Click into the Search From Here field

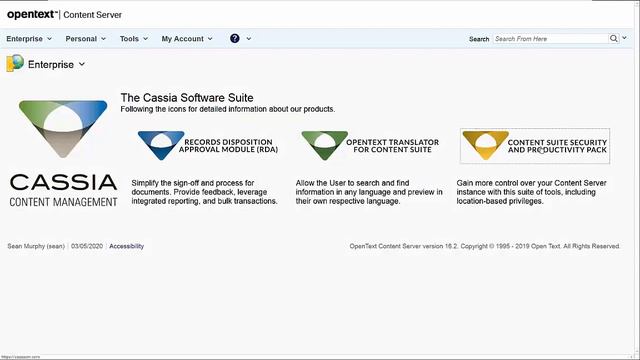point(550,39)
